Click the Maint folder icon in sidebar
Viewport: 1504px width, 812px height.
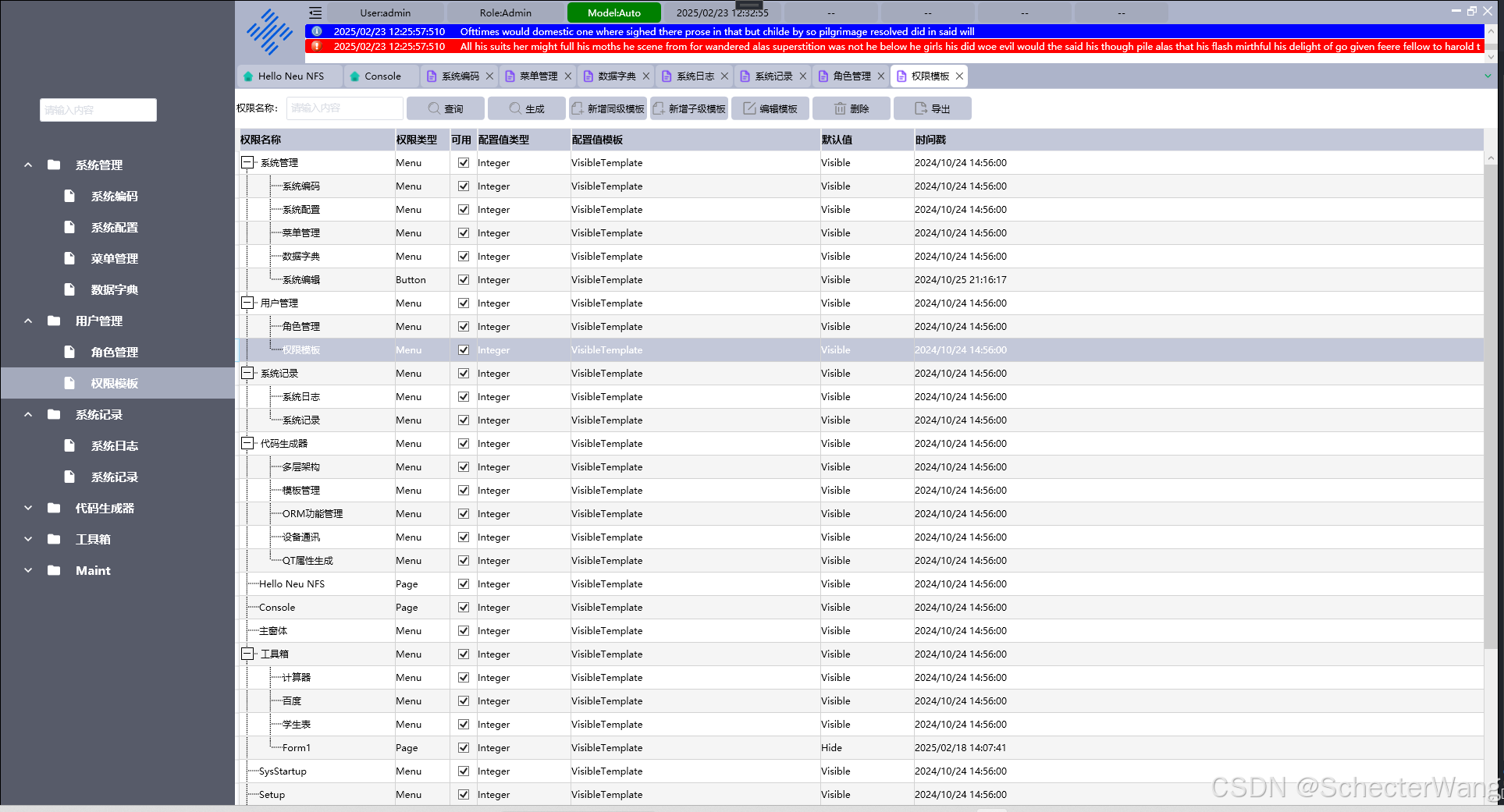(54, 570)
